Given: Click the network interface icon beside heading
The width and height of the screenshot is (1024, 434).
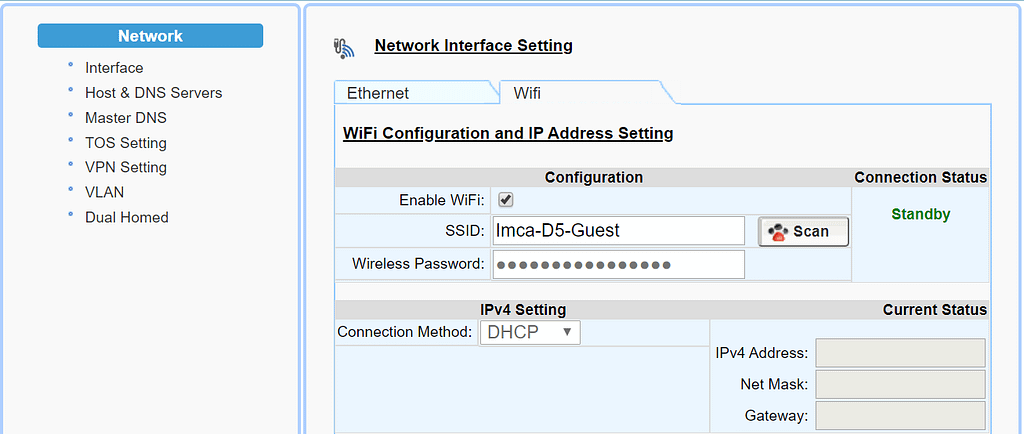Looking at the screenshot, I should pyautogui.click(x=344, y=47).
